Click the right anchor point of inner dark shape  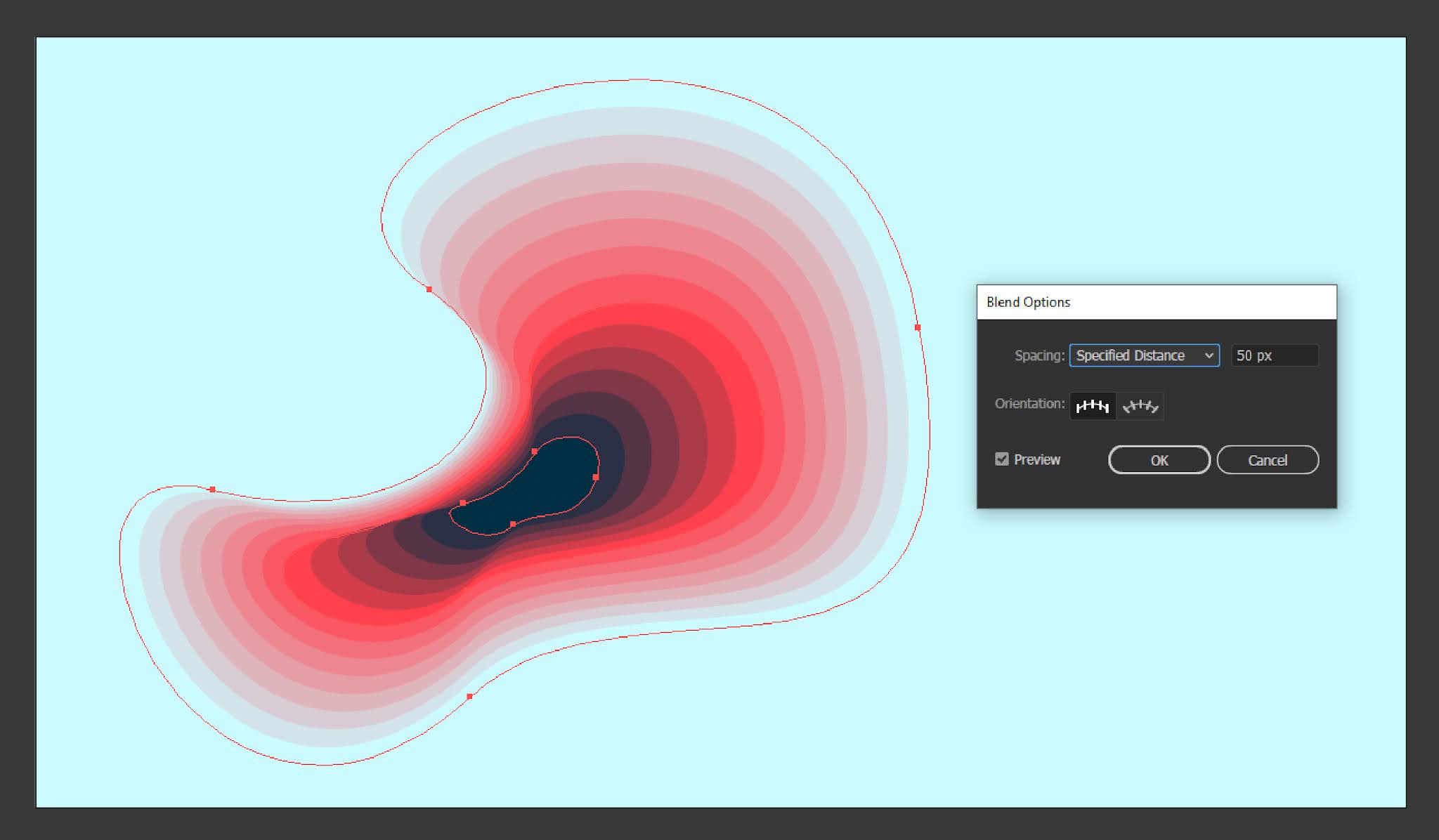point(596,477)
